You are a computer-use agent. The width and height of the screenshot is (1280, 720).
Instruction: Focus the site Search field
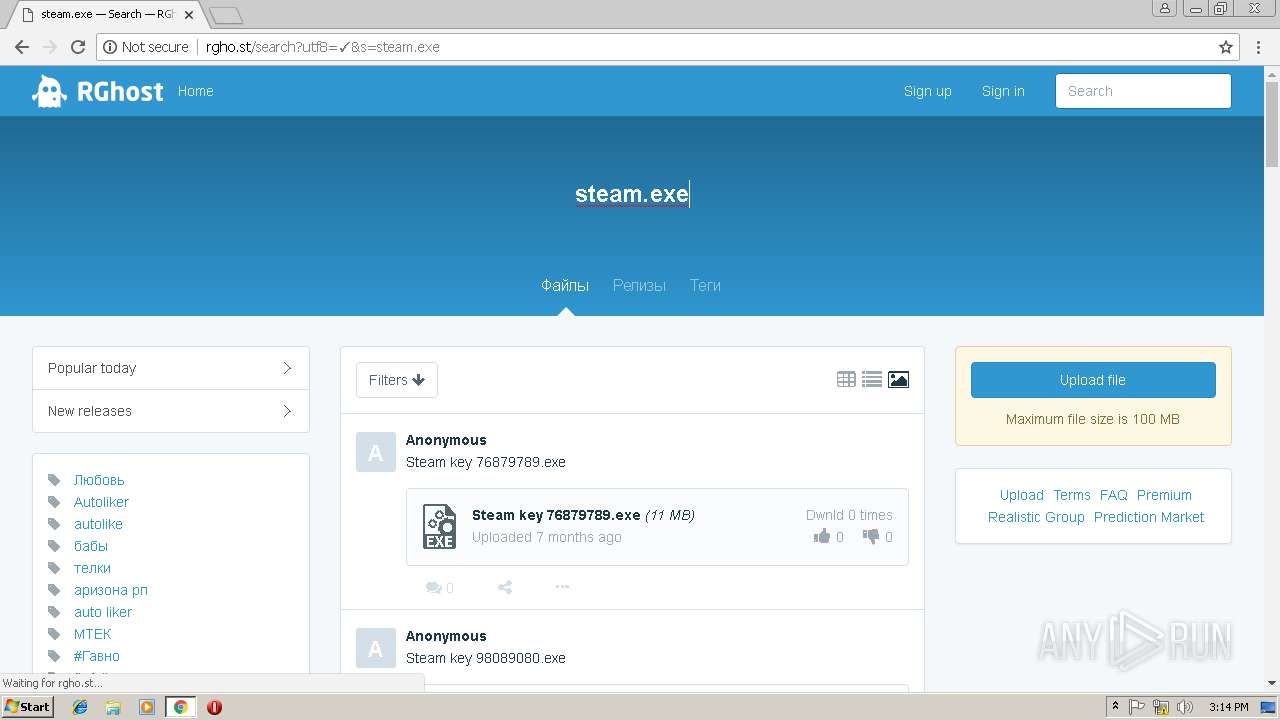[x=1143, y=91]
